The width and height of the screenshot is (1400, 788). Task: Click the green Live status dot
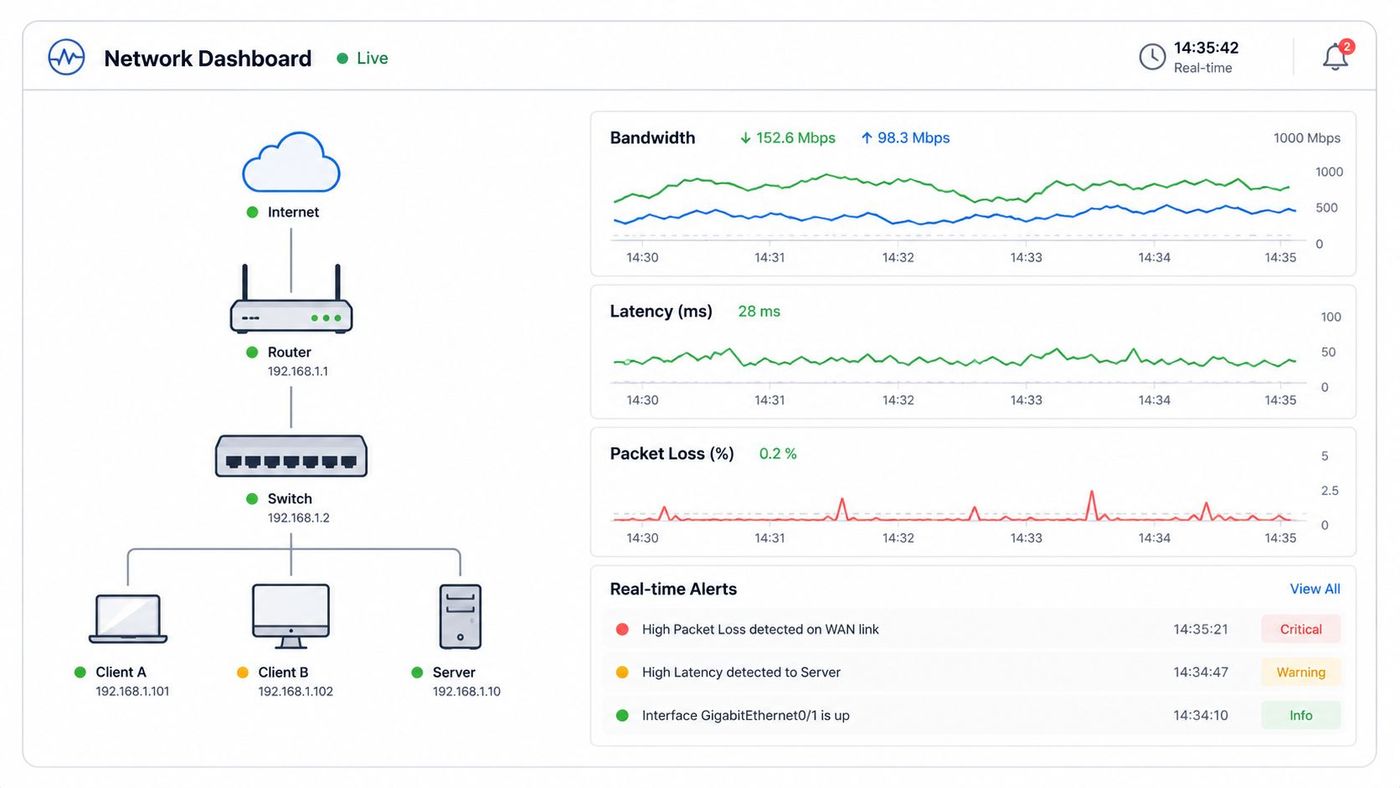tap(343, 58)
